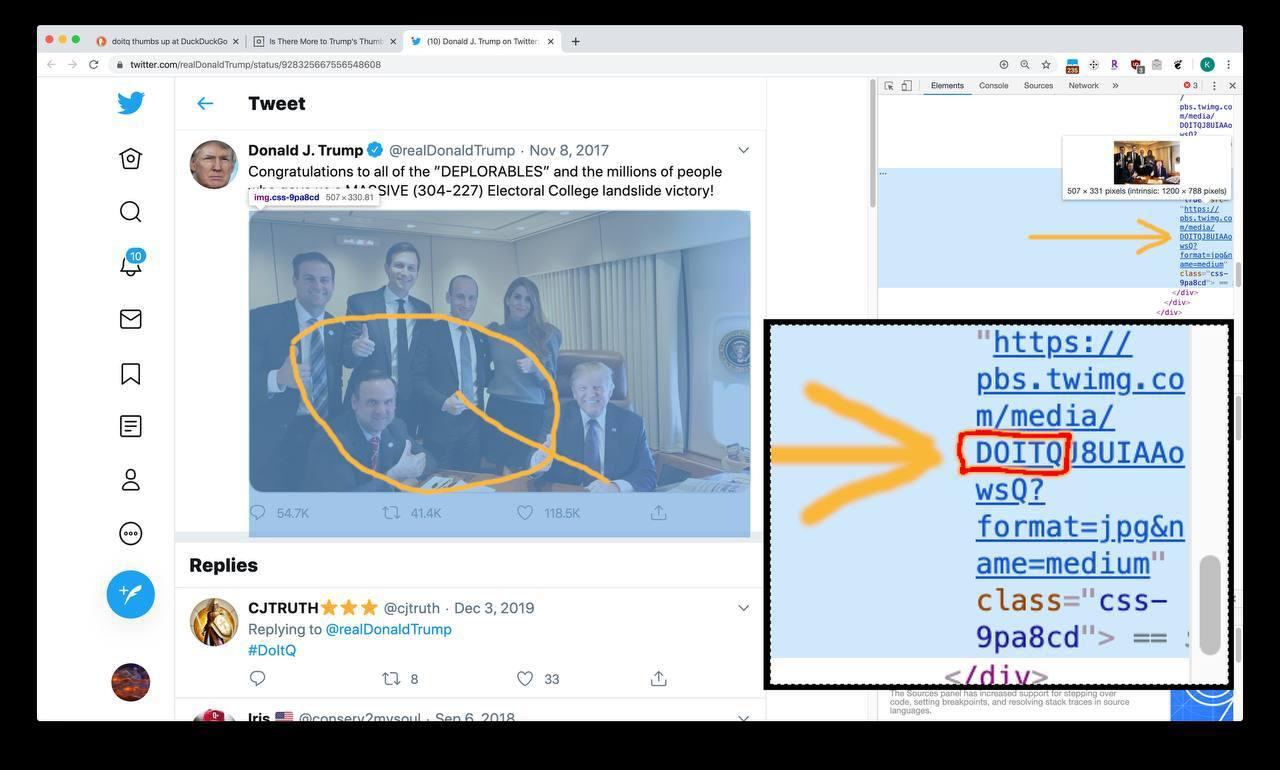Expand options caret on CJTRUTH's reply

point(743,608)
